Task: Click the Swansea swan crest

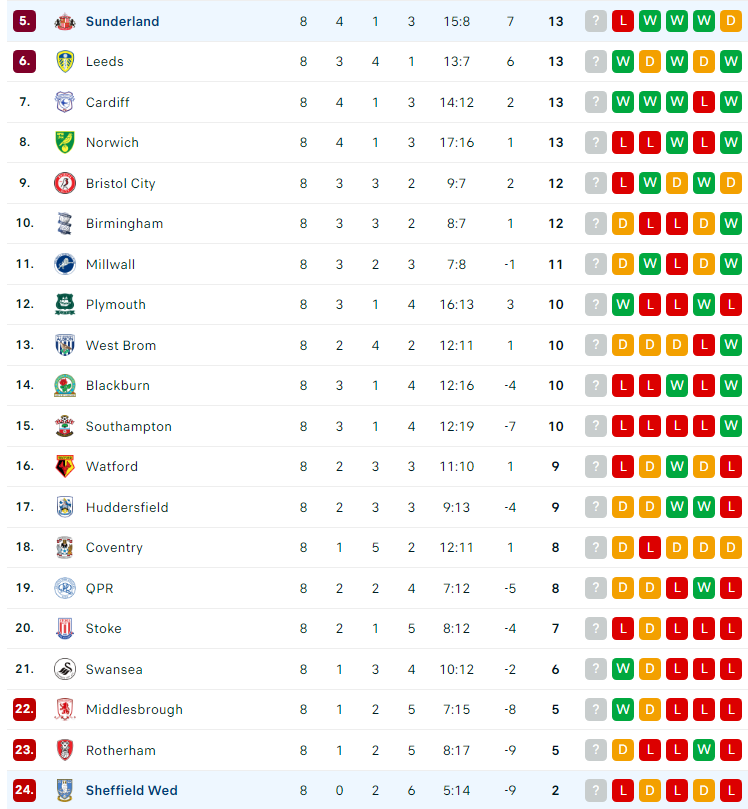Action: click(65, 669)
